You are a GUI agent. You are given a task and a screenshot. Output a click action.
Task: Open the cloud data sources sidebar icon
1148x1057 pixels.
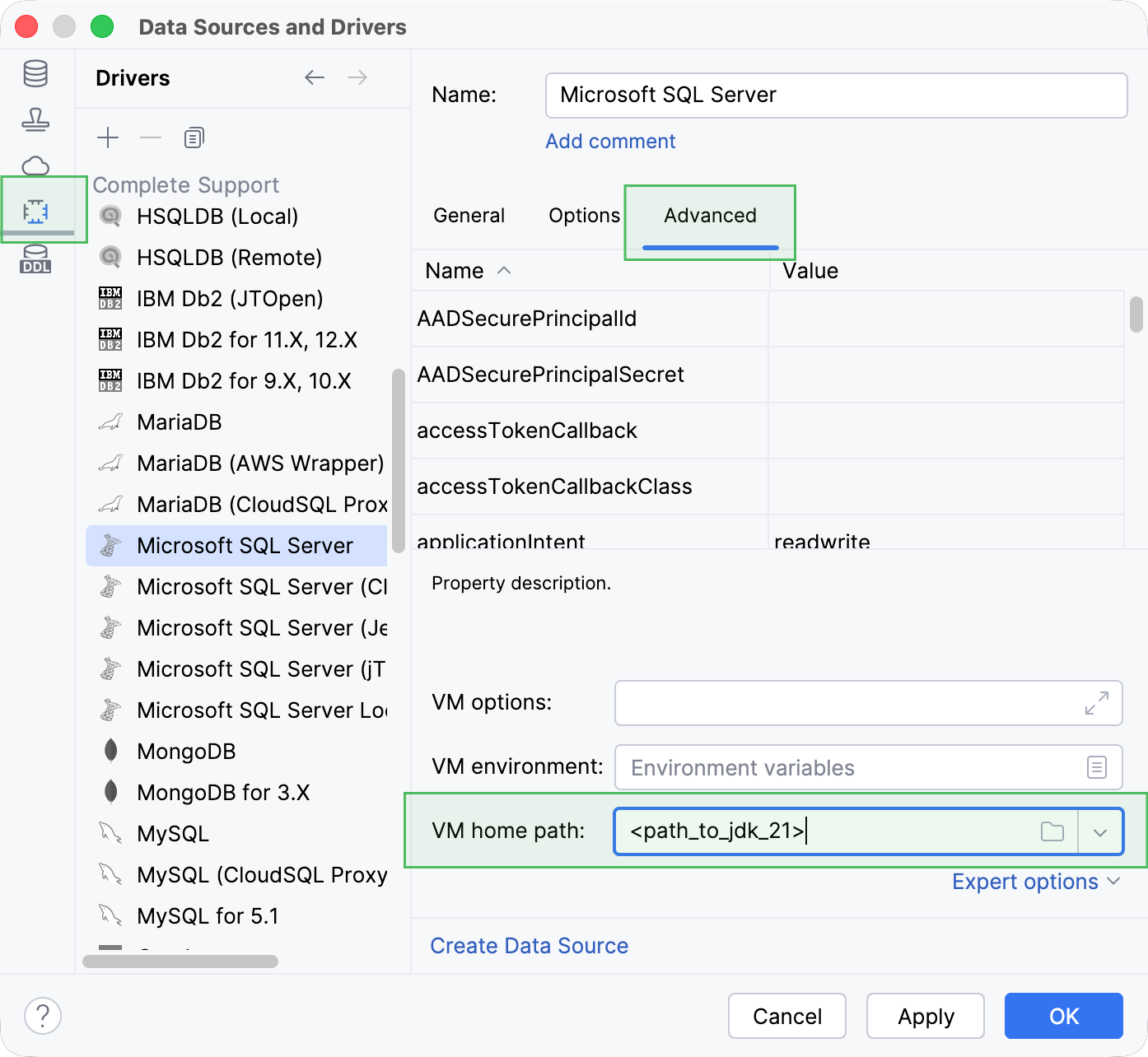pyautogui.click(x=35, y=165)
